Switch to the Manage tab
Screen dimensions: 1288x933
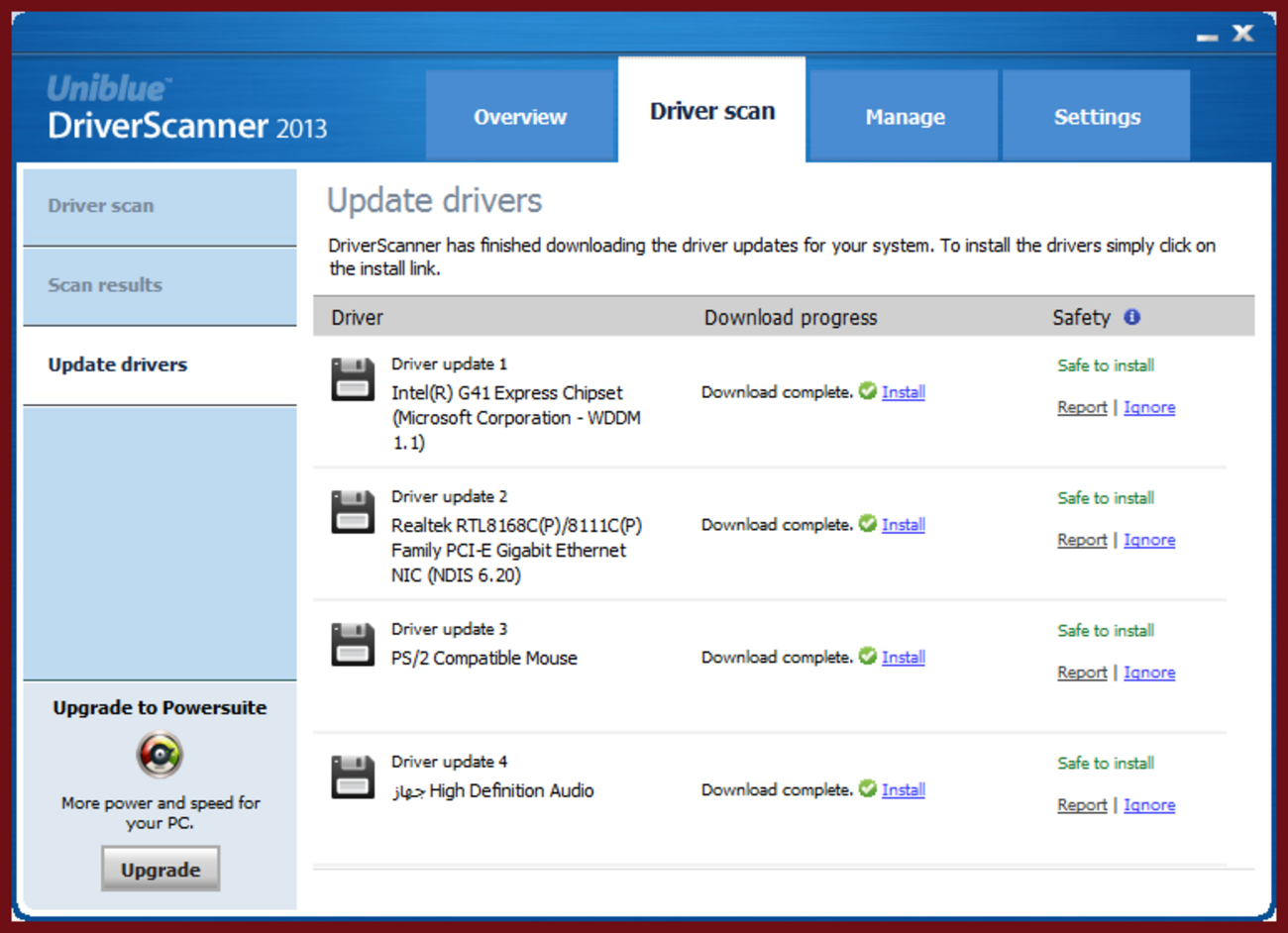(x=905, y=116)
